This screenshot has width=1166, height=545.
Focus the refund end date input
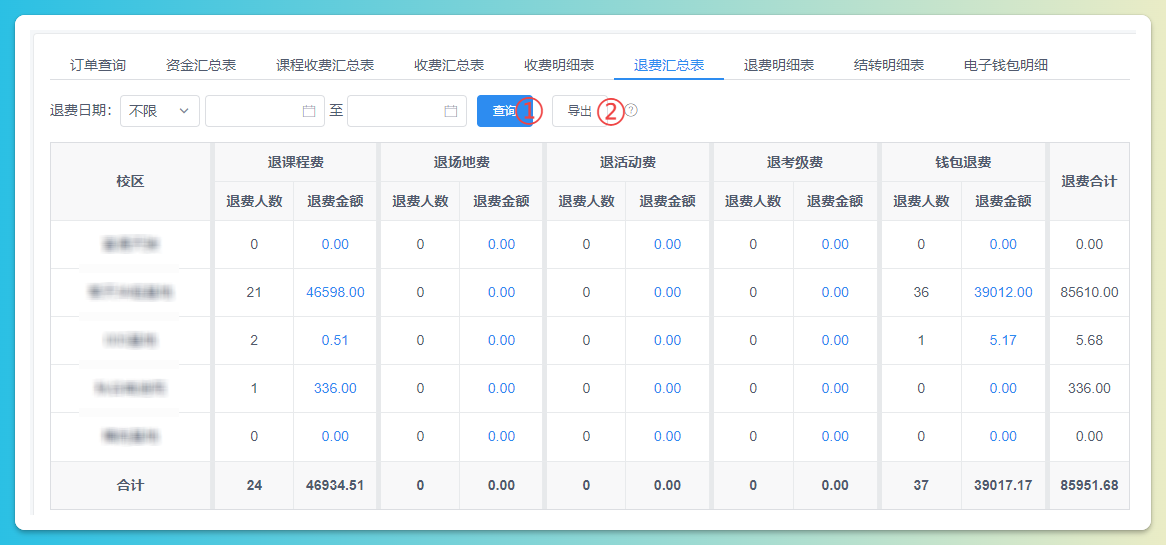[x=407, y=111]
